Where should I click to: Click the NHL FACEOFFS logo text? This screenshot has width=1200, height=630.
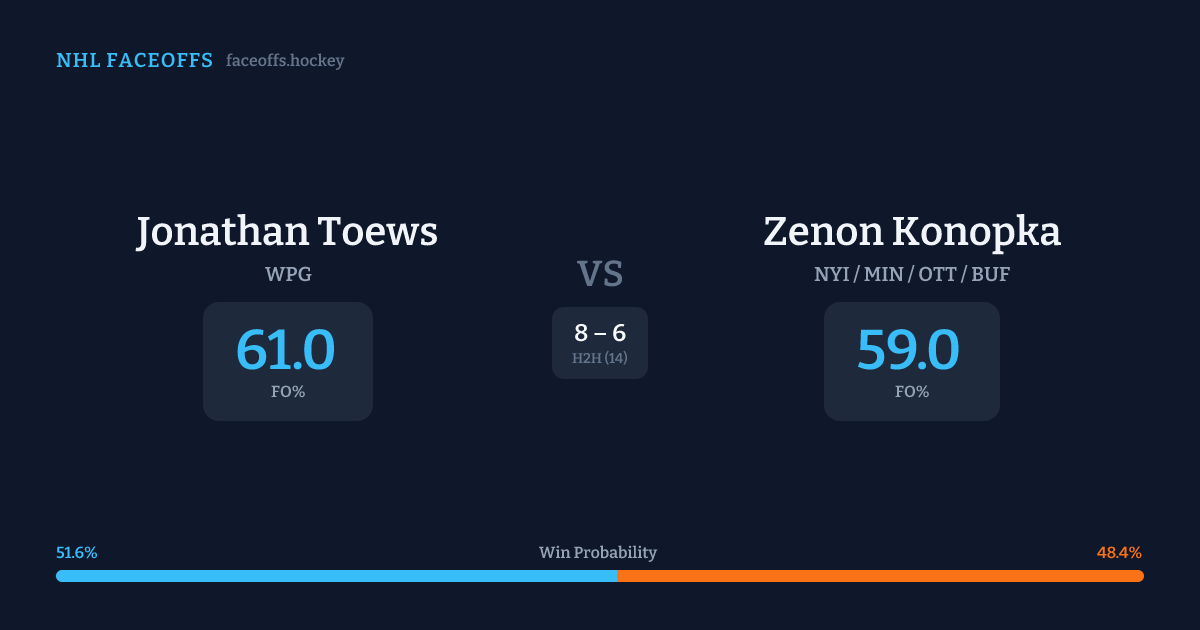pos(134,61)
